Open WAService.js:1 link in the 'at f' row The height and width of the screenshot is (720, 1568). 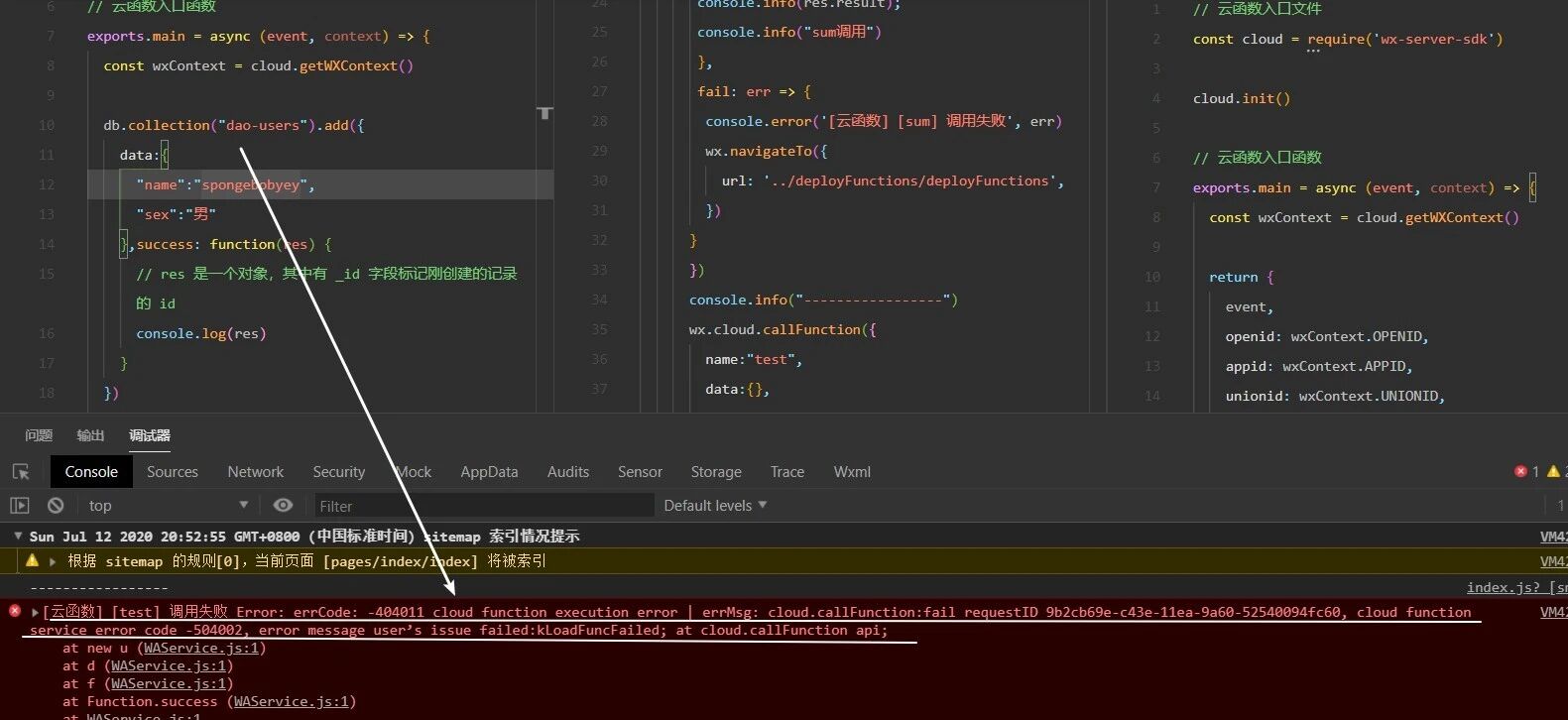(x=169, y=684)
